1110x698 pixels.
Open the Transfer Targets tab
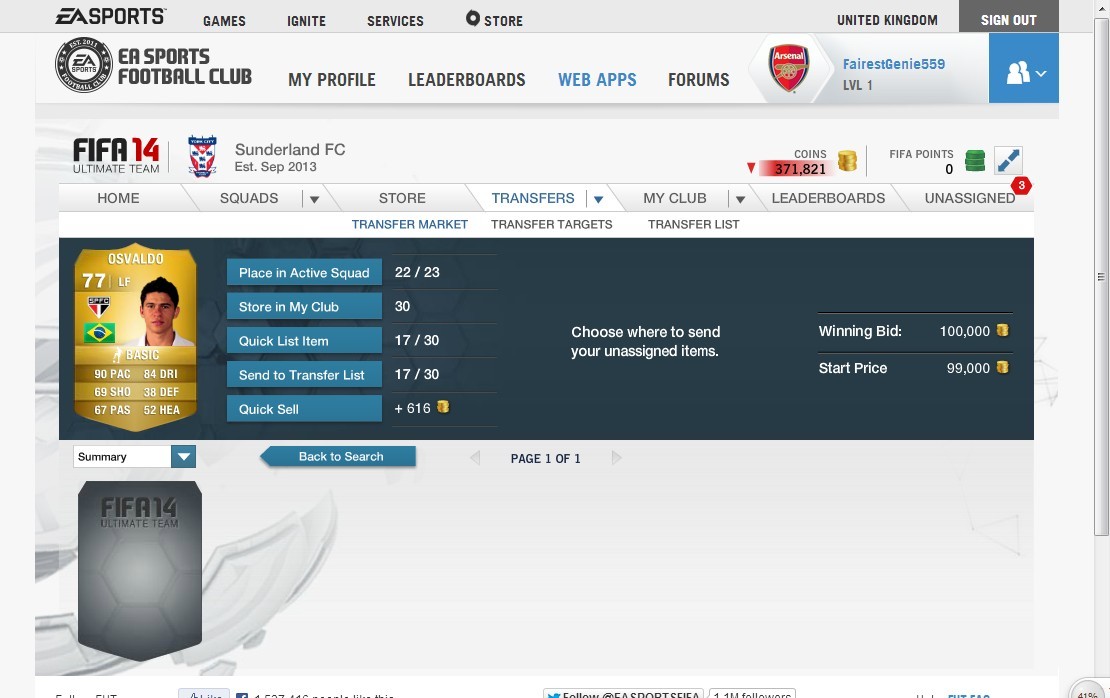(x=551, y=224)
